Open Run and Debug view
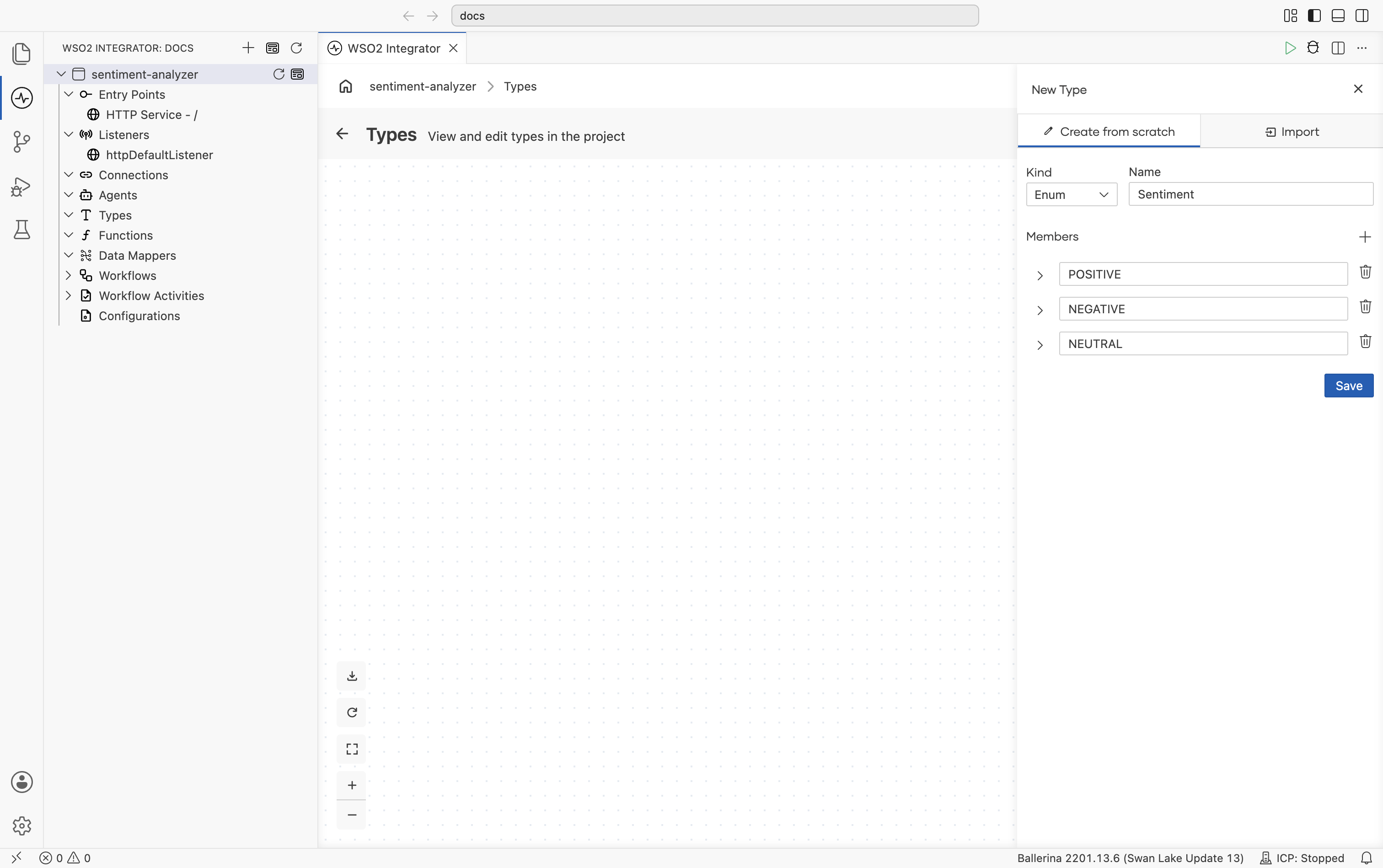Viewport: 1383px width, 868px height. pos(22,186)
